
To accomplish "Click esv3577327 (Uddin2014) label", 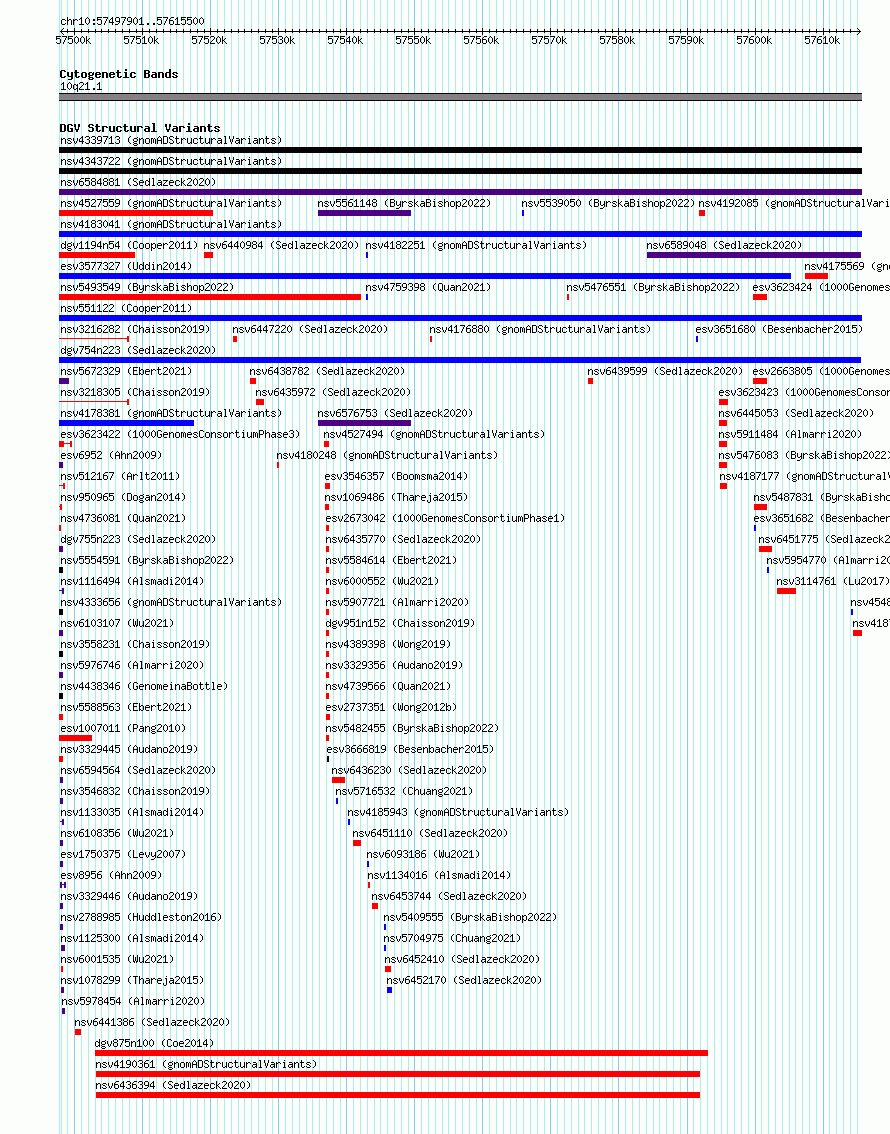I will tap(126, 266).
